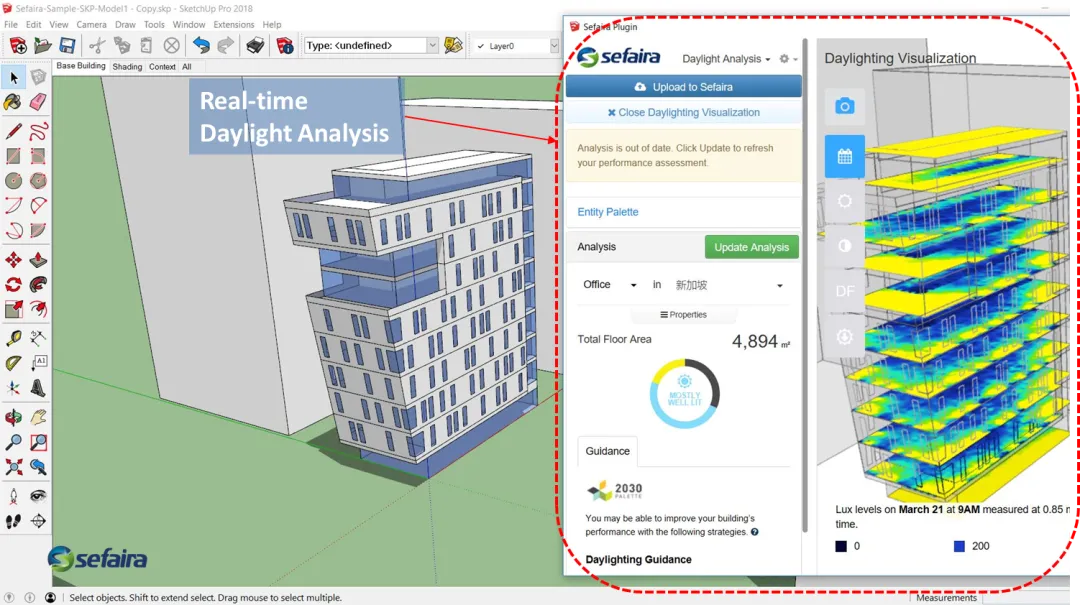The image size is (1080, 605).
Task: Switch to the Context tab
Action: coord(162,67)
